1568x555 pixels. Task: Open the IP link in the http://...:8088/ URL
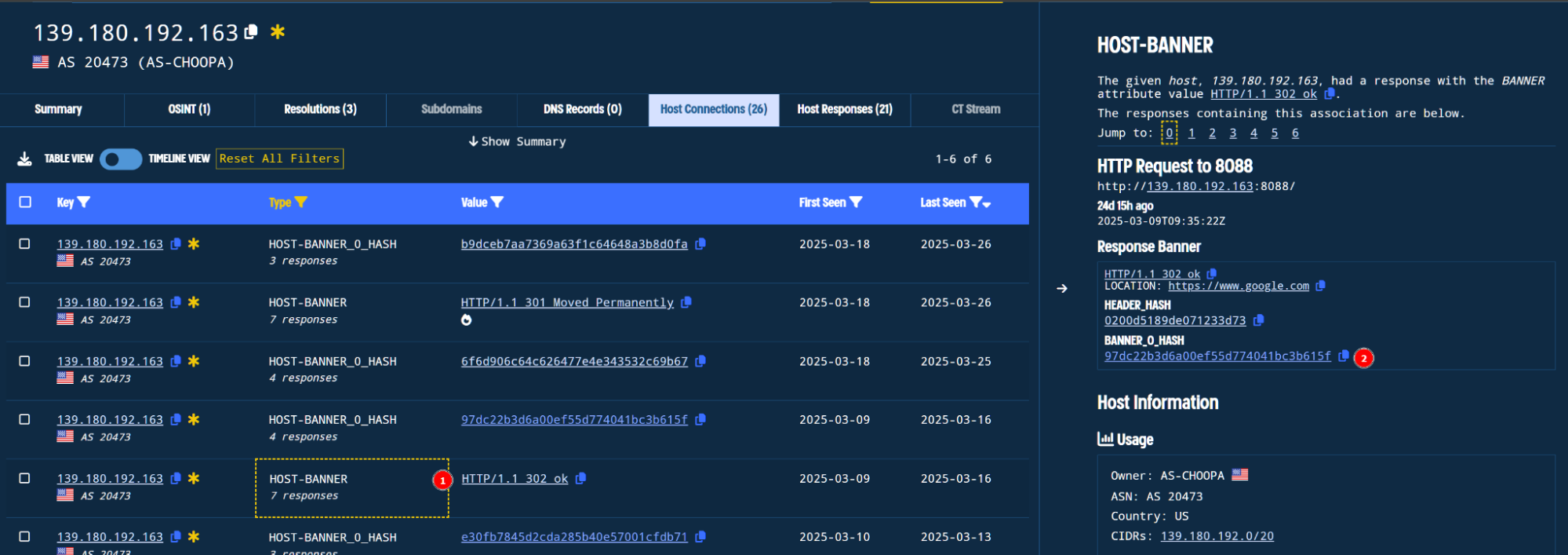click(x=1200, y=186)
